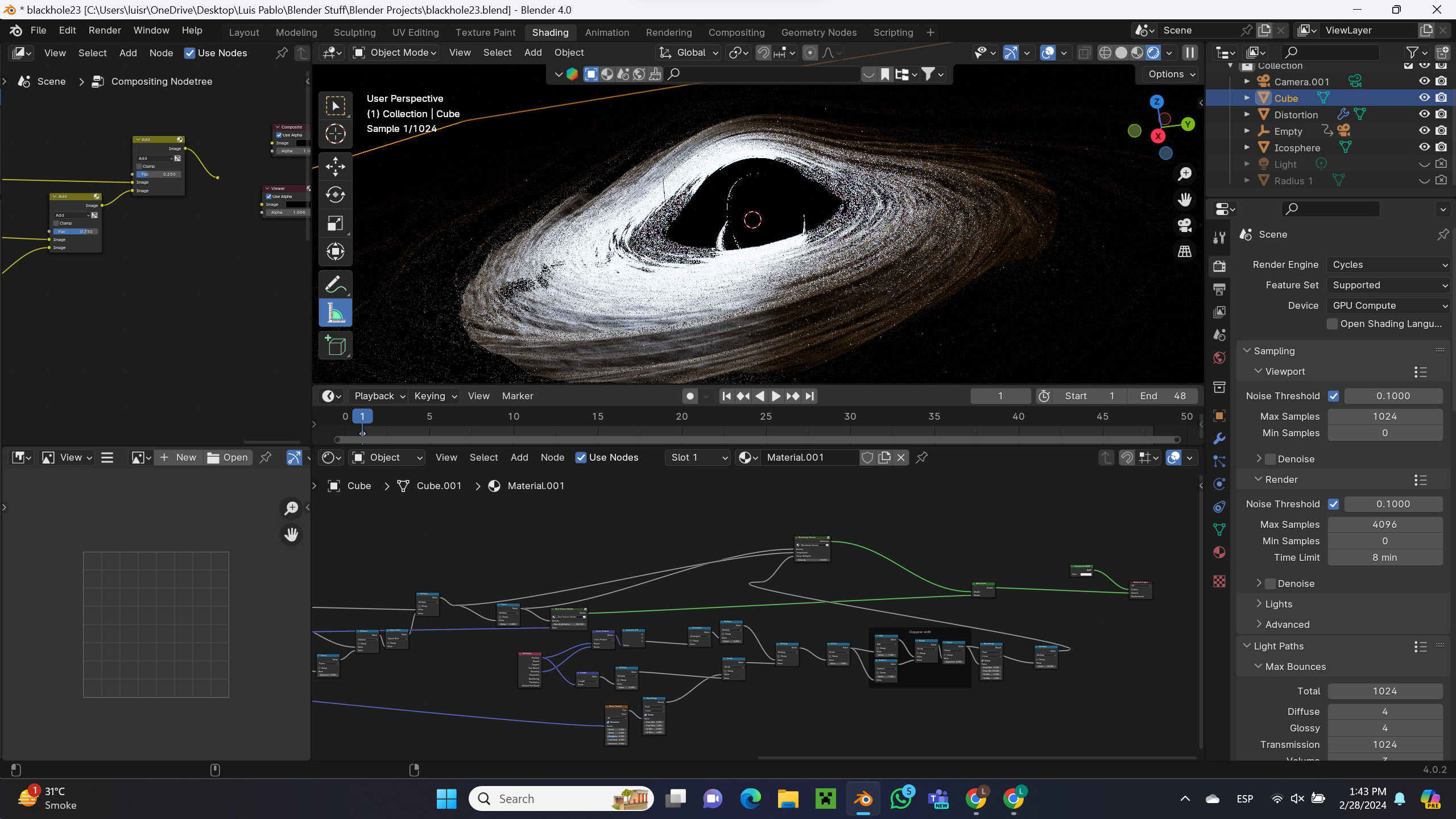
Task: Click the End frame field showing 48
Action: coord(1163,396)
